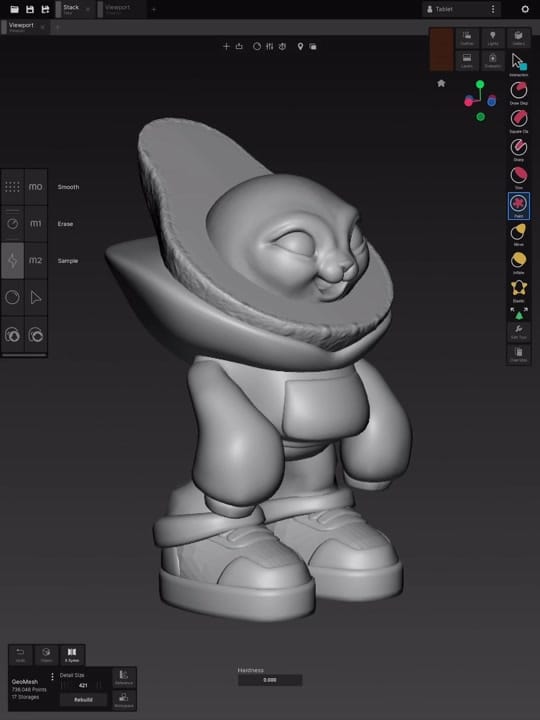
Task: Pick the Move brush tool
Action: (518, 232)
